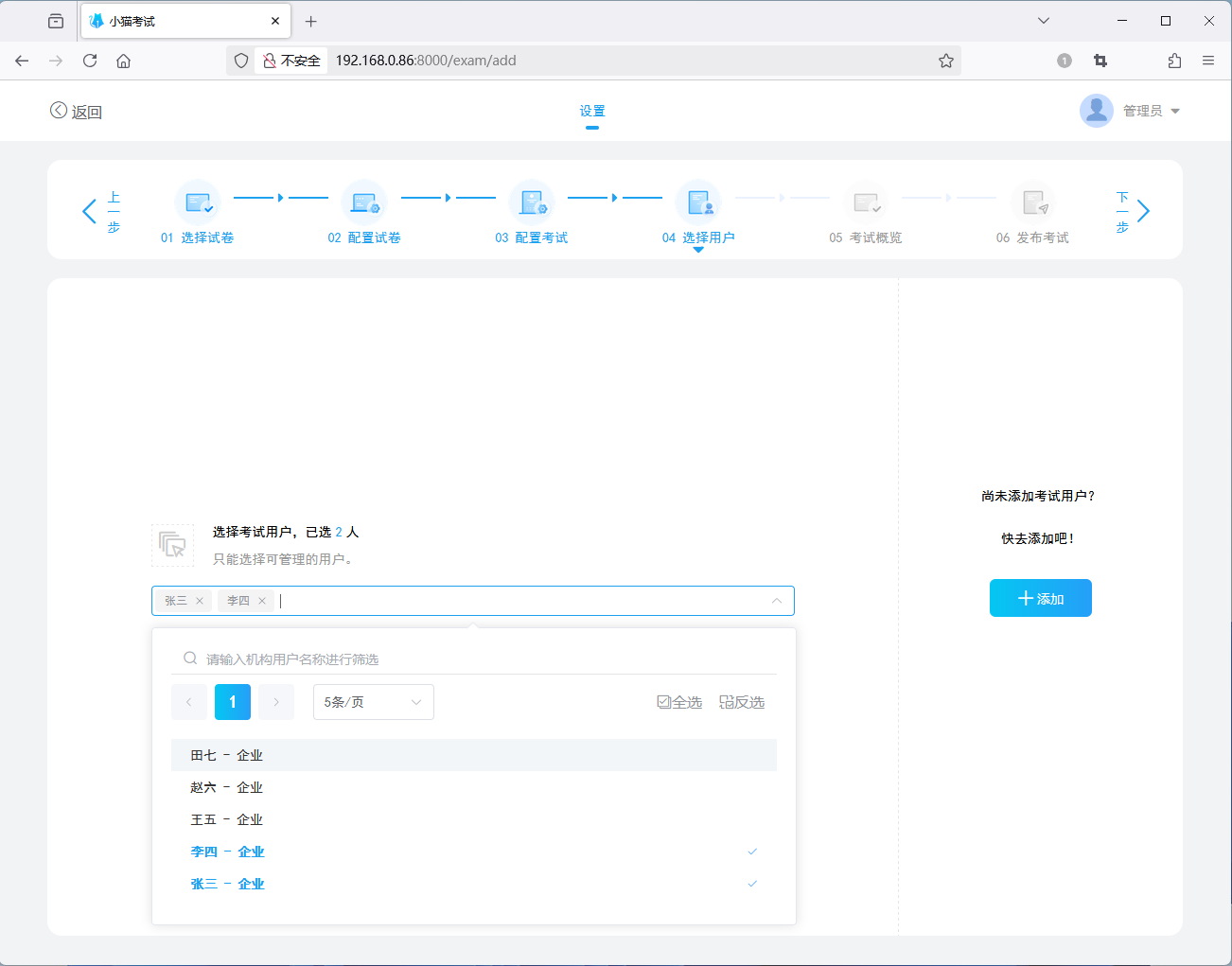Click the 05 考试概览 step icon

point(867,202)
